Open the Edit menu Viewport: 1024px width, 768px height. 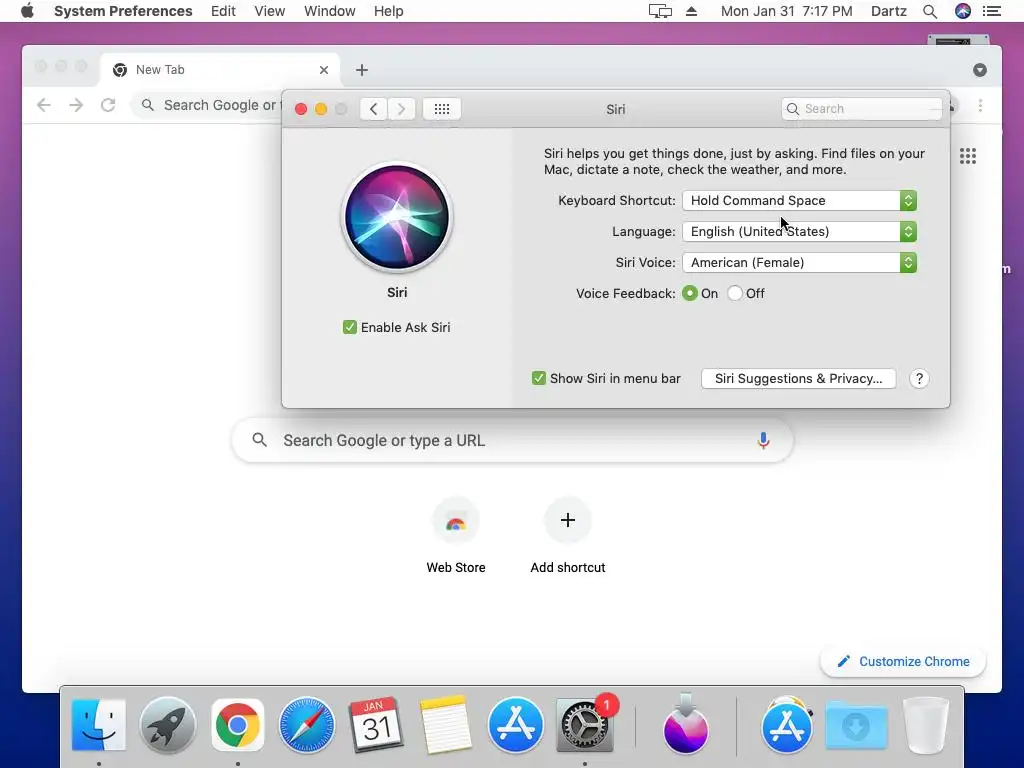(223, 11)
